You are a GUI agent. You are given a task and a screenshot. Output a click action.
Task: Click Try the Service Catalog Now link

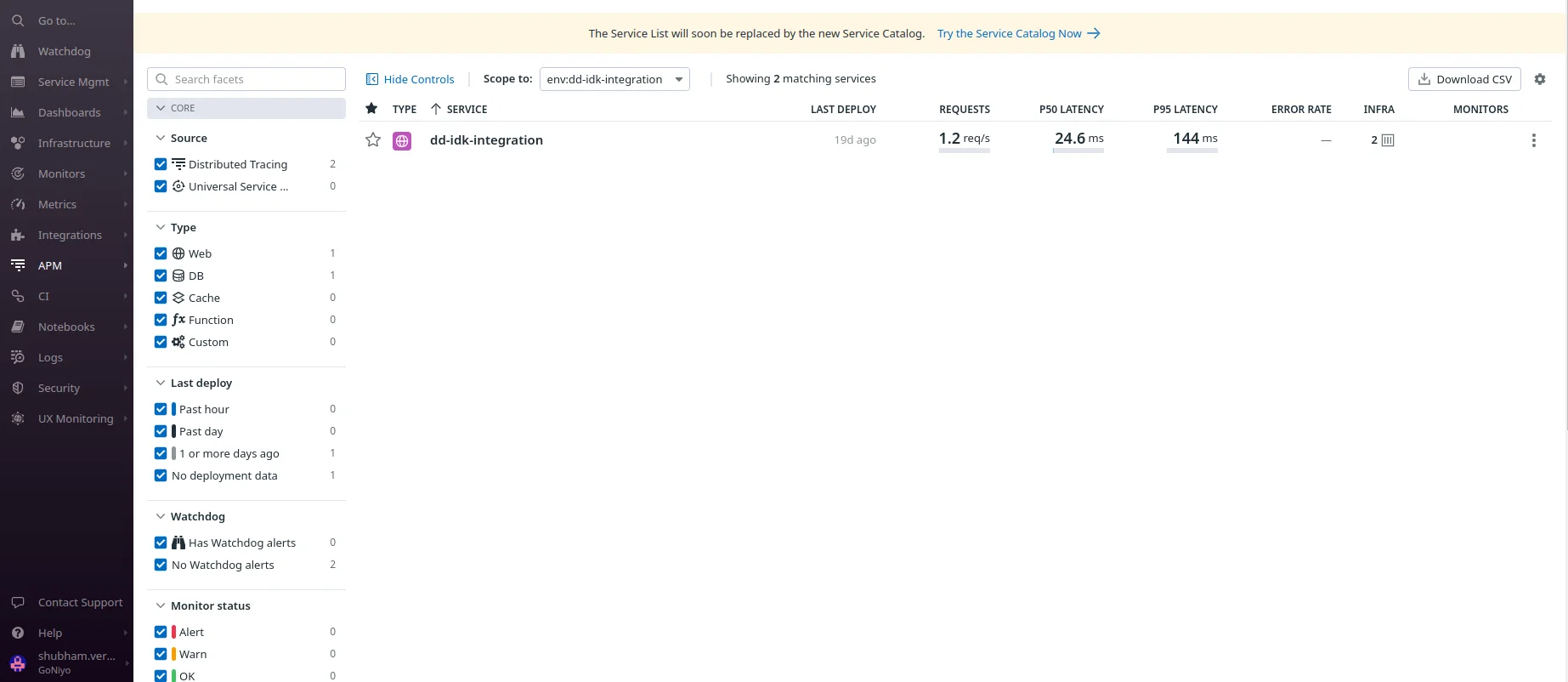coord(1018,33)
